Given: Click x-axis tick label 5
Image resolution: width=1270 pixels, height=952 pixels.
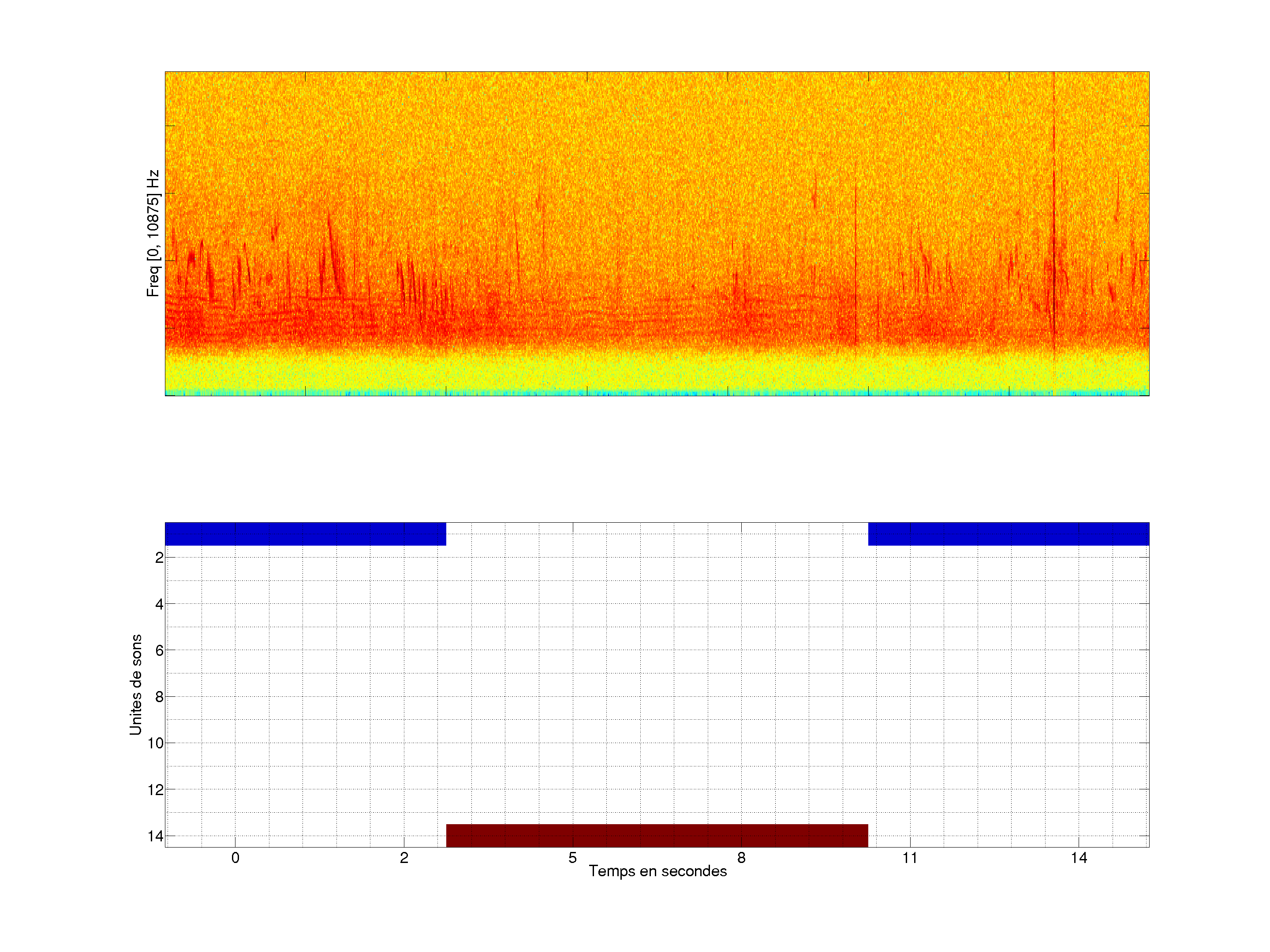Looking at the screenshot, I should [x=572, y=858].
